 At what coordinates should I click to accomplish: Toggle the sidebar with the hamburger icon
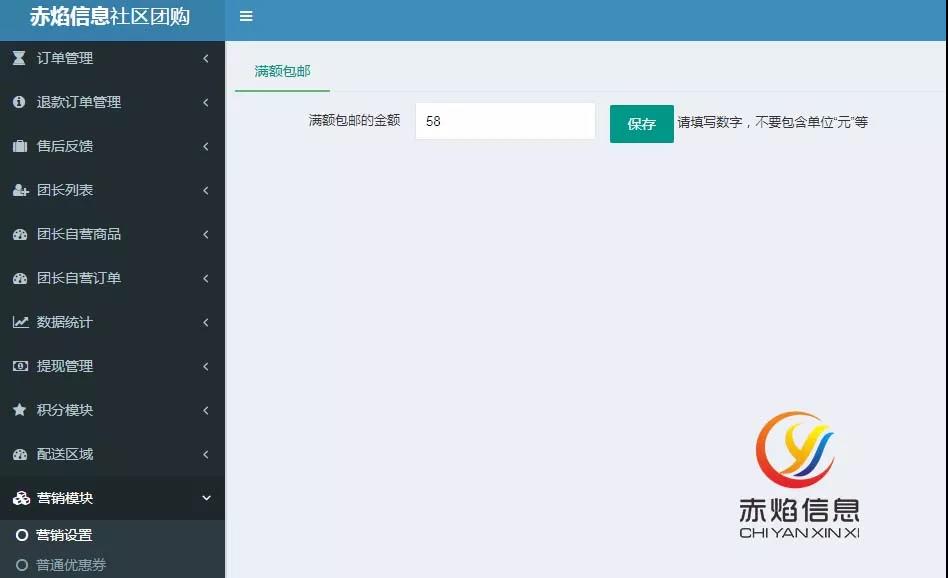[x=246, y=16]
